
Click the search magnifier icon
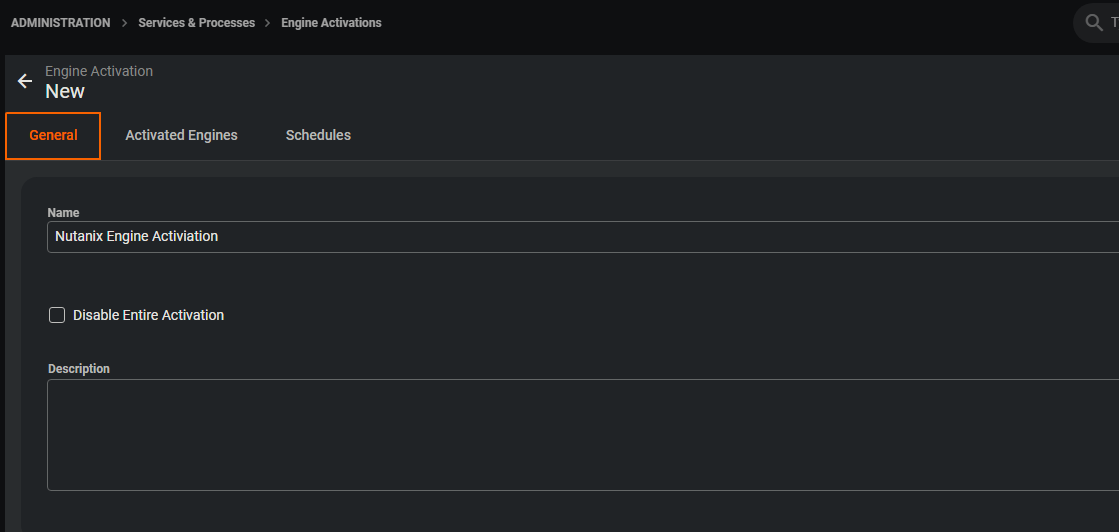click(x=1094, y=23)
